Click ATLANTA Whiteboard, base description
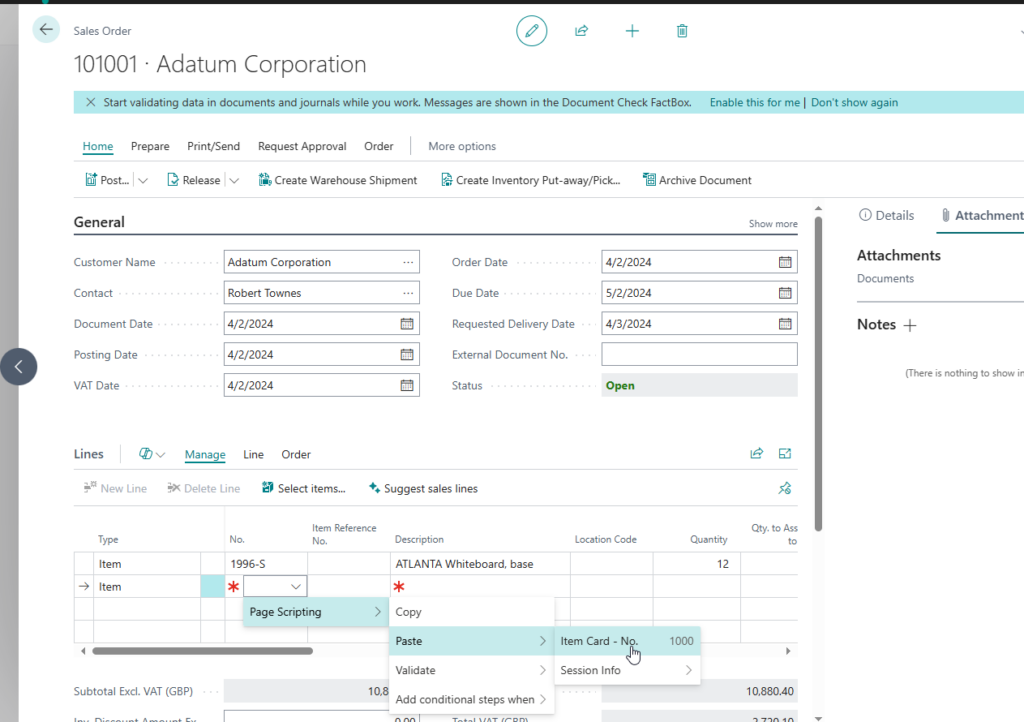The image size is (1024, 722). pyautogui.click(x=480, y=564)
